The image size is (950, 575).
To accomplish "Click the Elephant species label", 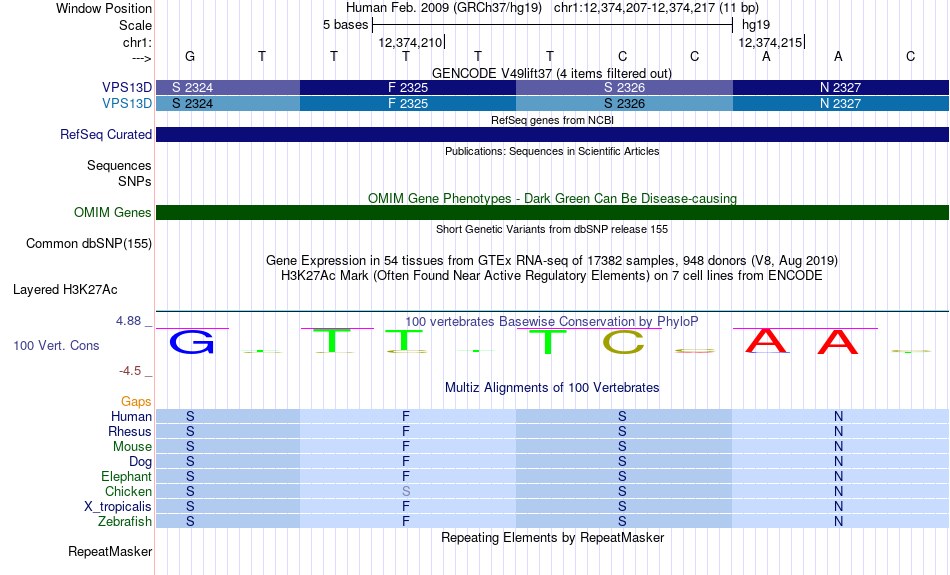I will click(x=126, y=476).
